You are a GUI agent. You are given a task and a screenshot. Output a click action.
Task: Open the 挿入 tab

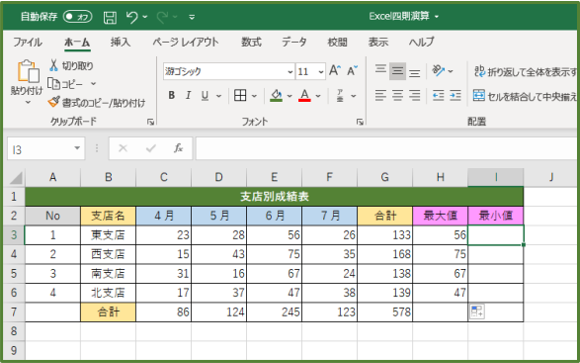click(121, 42)
